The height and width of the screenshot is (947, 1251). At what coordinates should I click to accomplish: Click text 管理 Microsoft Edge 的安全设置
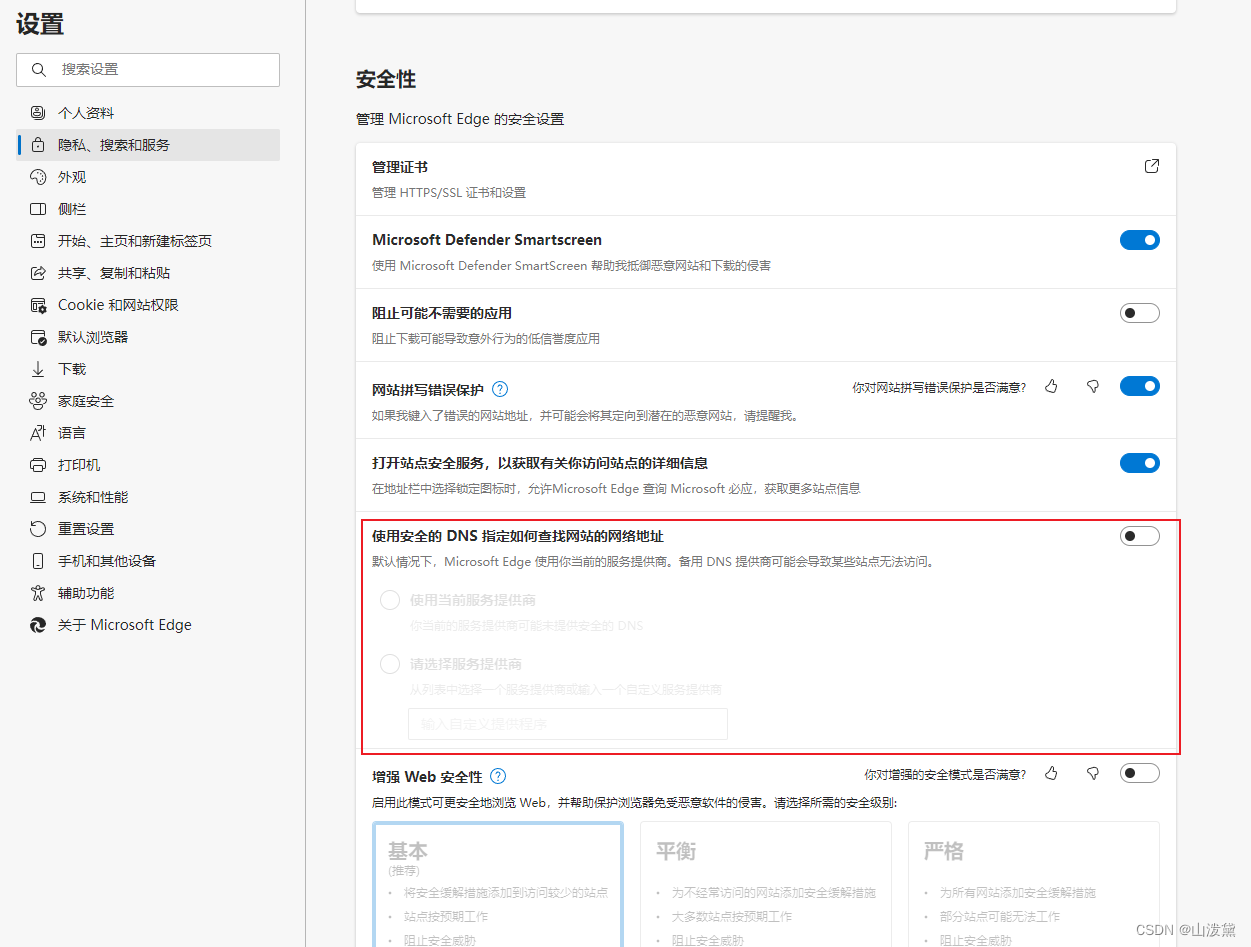[x=460, y=119]
